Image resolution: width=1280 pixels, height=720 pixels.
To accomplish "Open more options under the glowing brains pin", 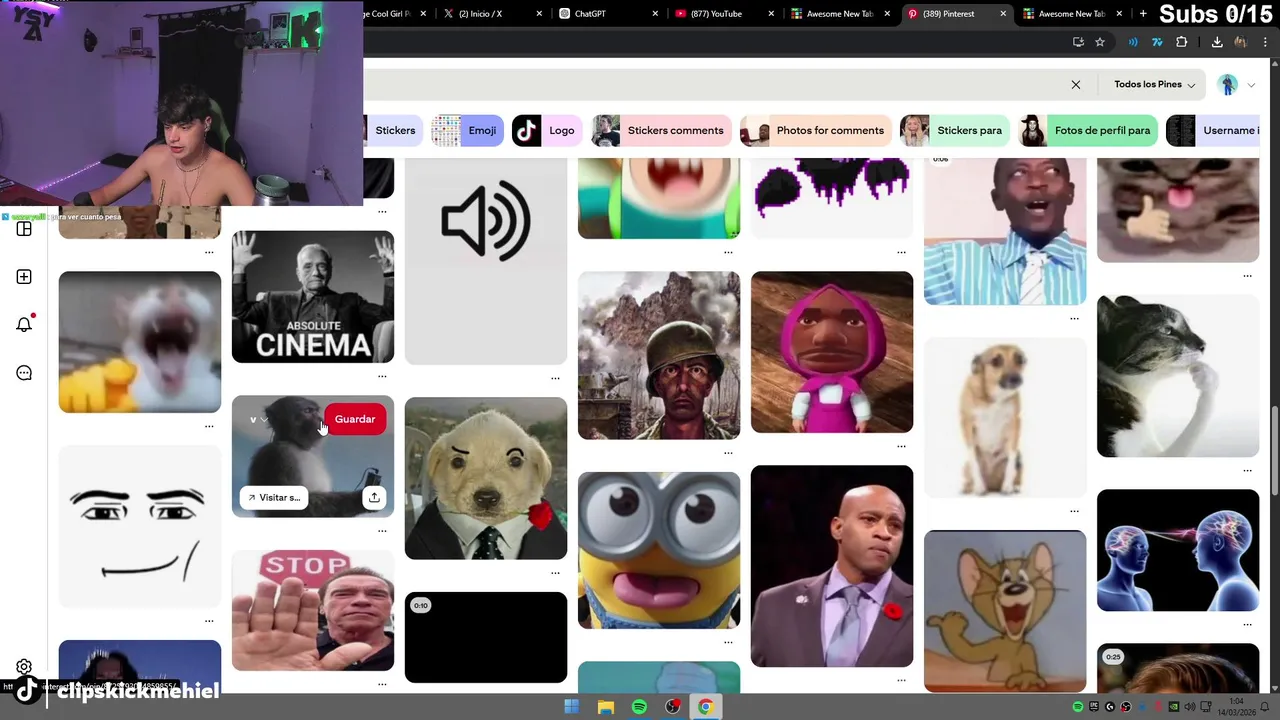I will pyautogui.click(x=1247, y=624).
